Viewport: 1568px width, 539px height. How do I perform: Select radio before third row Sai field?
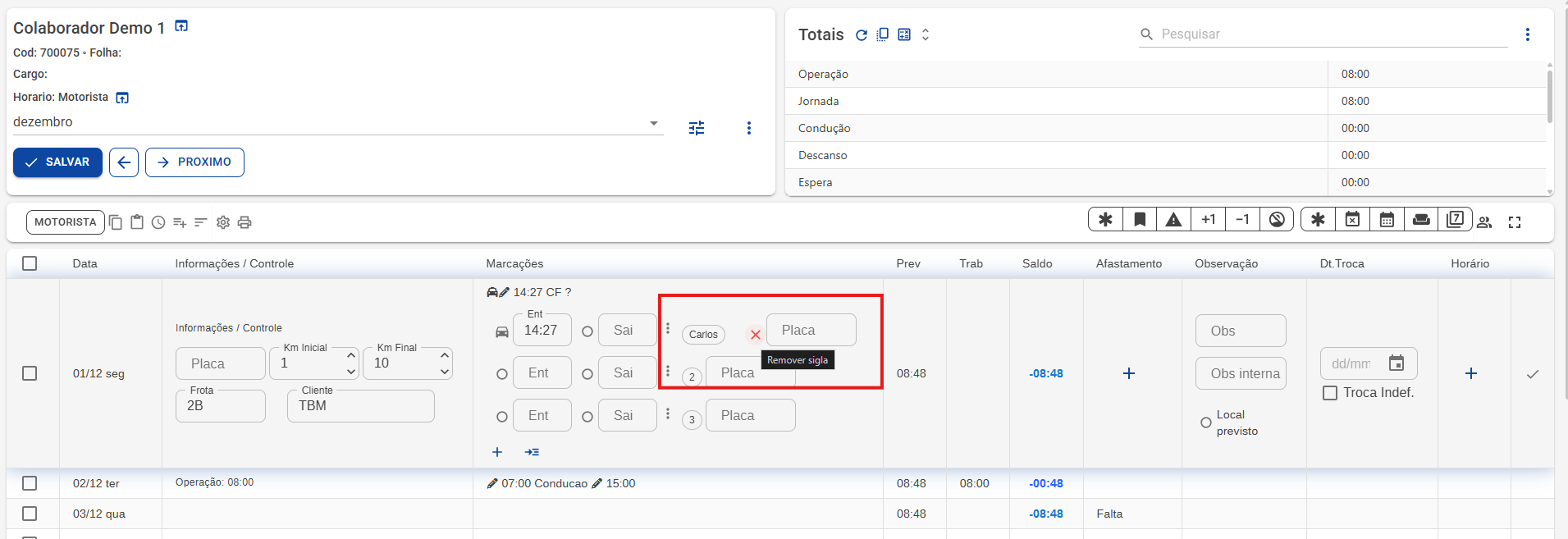point(587,417)
